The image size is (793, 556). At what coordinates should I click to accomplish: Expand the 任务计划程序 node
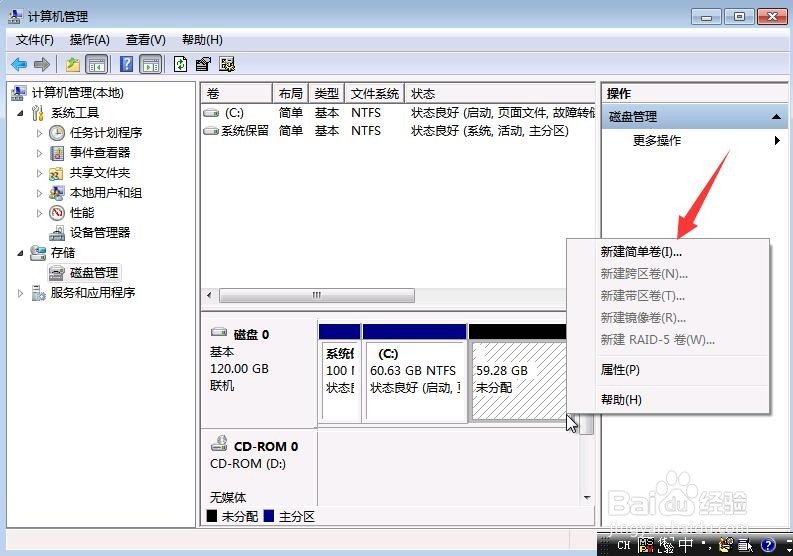pos(39,133)
